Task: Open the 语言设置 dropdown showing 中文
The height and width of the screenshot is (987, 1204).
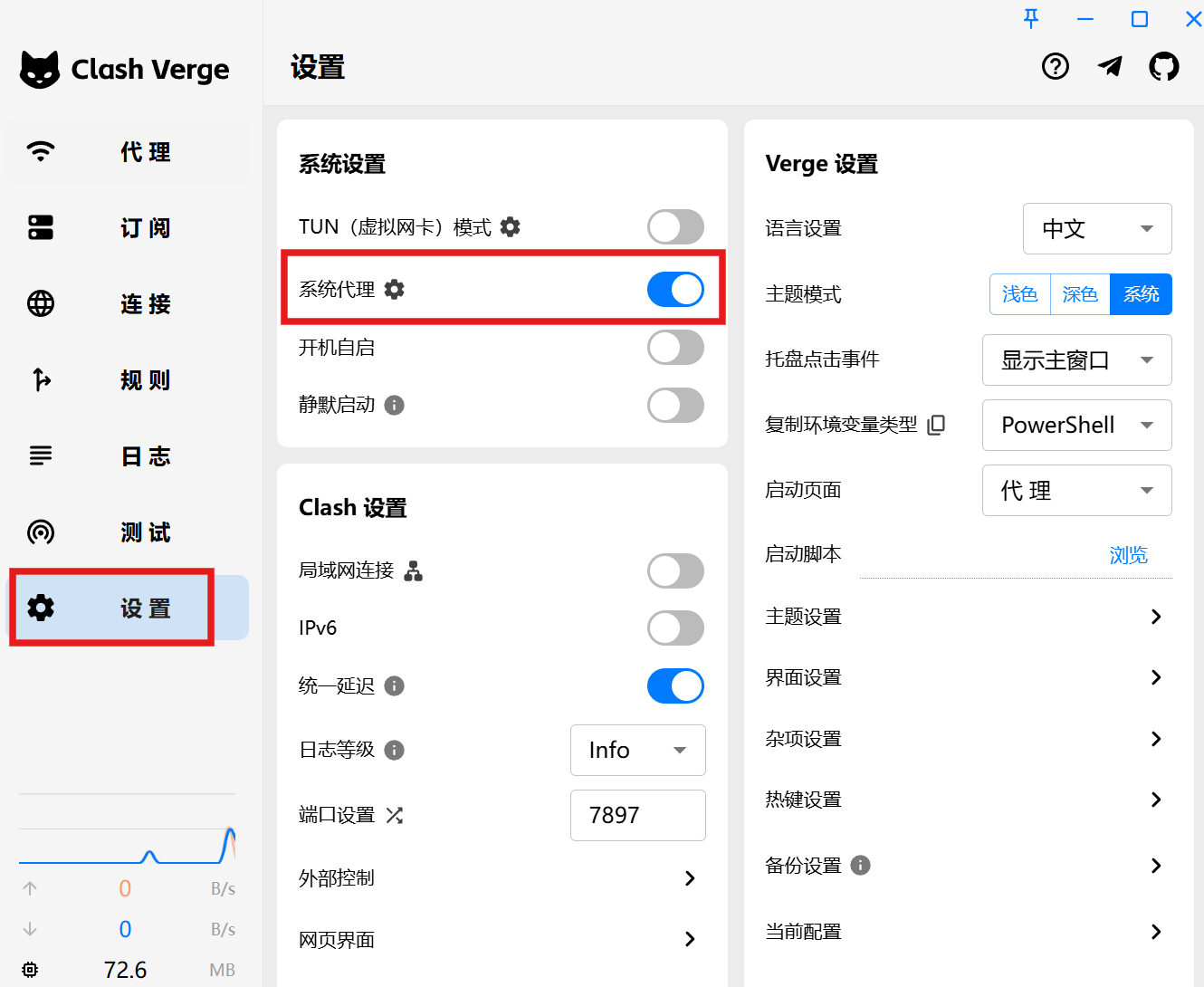Action: pyautogui.click(x=1097, y=229)
